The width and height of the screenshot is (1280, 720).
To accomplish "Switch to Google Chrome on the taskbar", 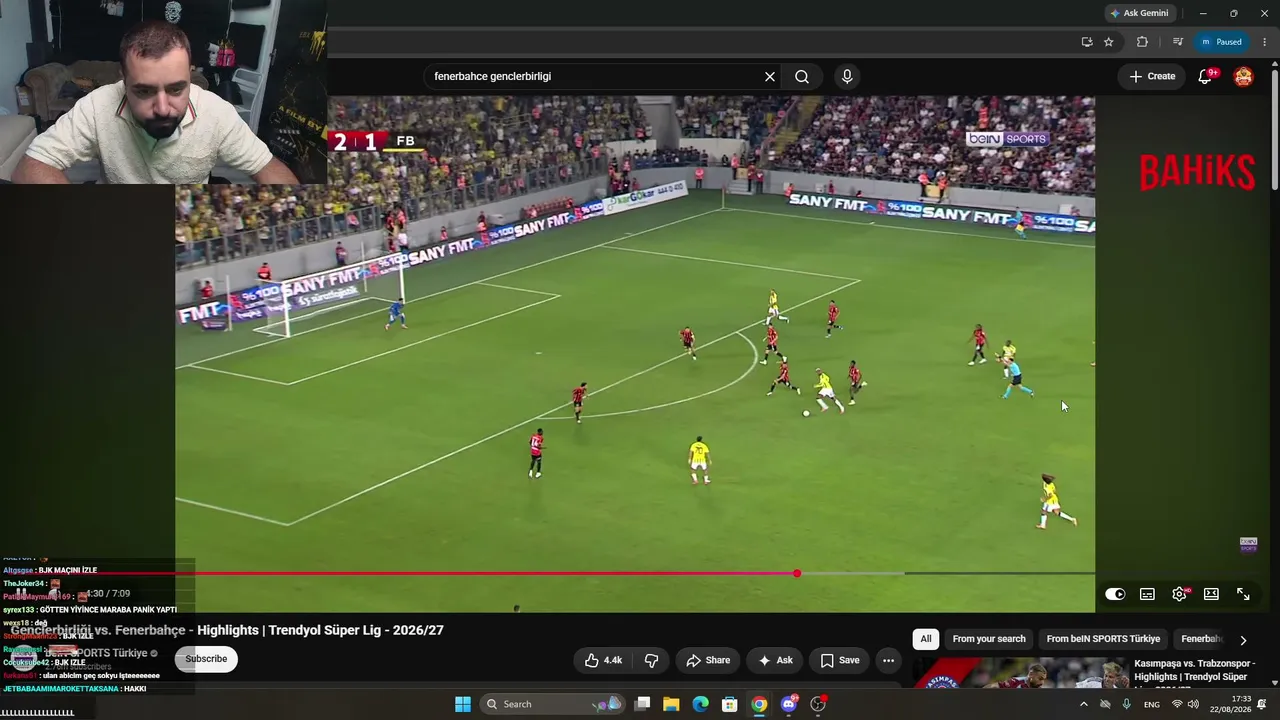I will click(759, 704).
